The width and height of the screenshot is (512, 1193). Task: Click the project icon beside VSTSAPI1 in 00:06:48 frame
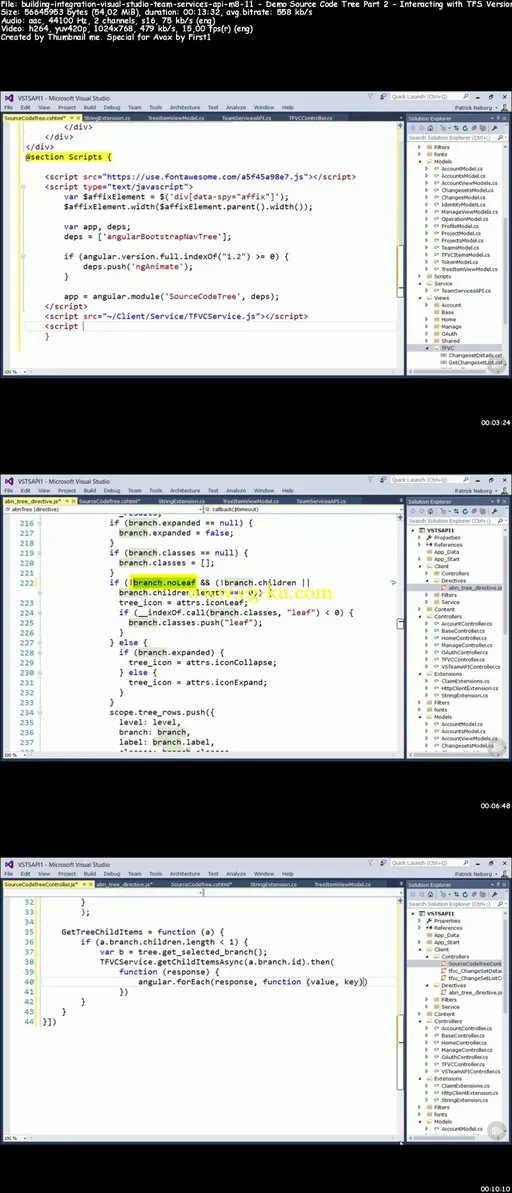(421, 530)
